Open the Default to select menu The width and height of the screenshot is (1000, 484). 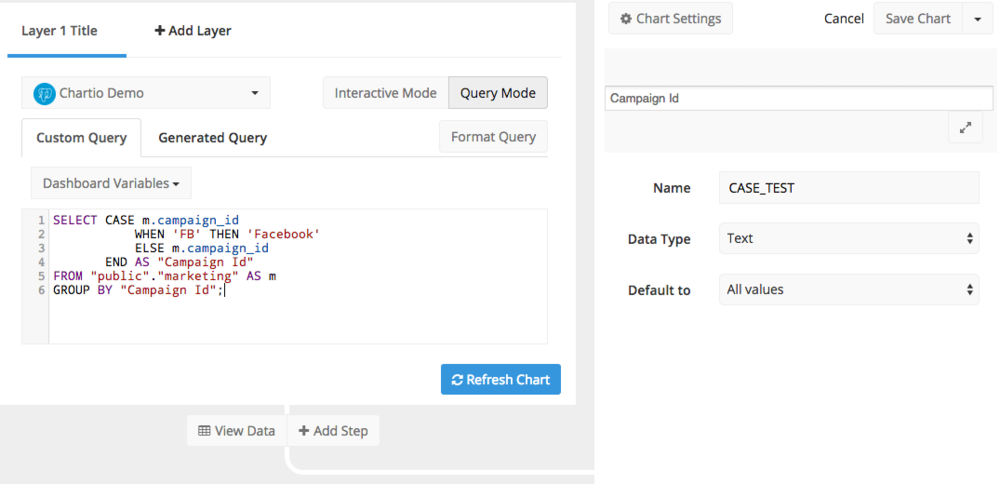tap(849, 290)
